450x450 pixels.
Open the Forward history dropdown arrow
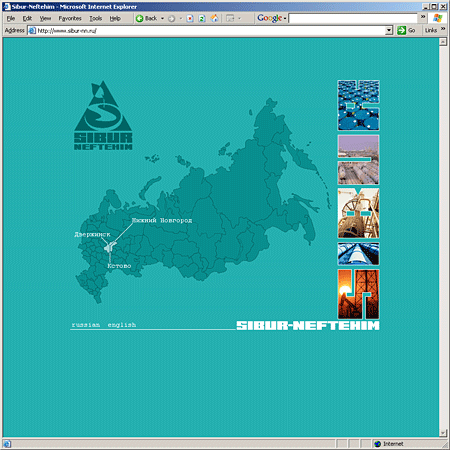[x=181, y=18]
